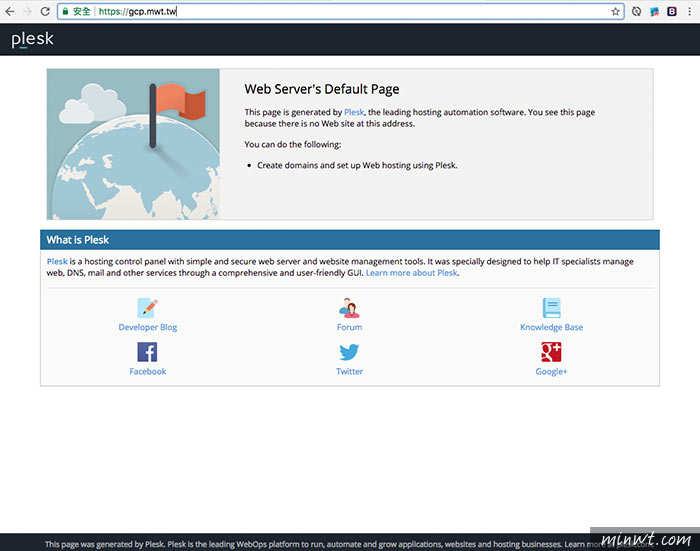Click the Create domains bullet text

click(x=357, y=165)
